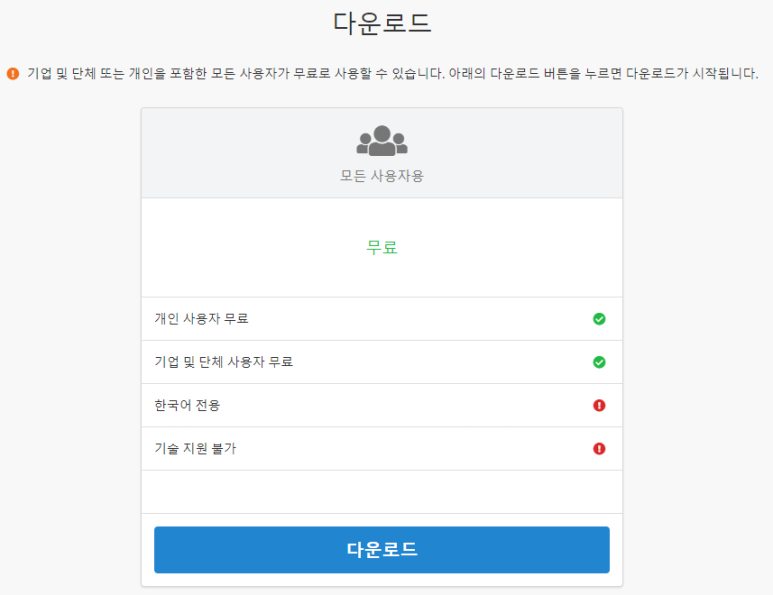The width and height of the screenshot is (773, 595).
Task: Click green check beside 기업 및 단체 사용자 무료
Action: click(x=599, y=362)
